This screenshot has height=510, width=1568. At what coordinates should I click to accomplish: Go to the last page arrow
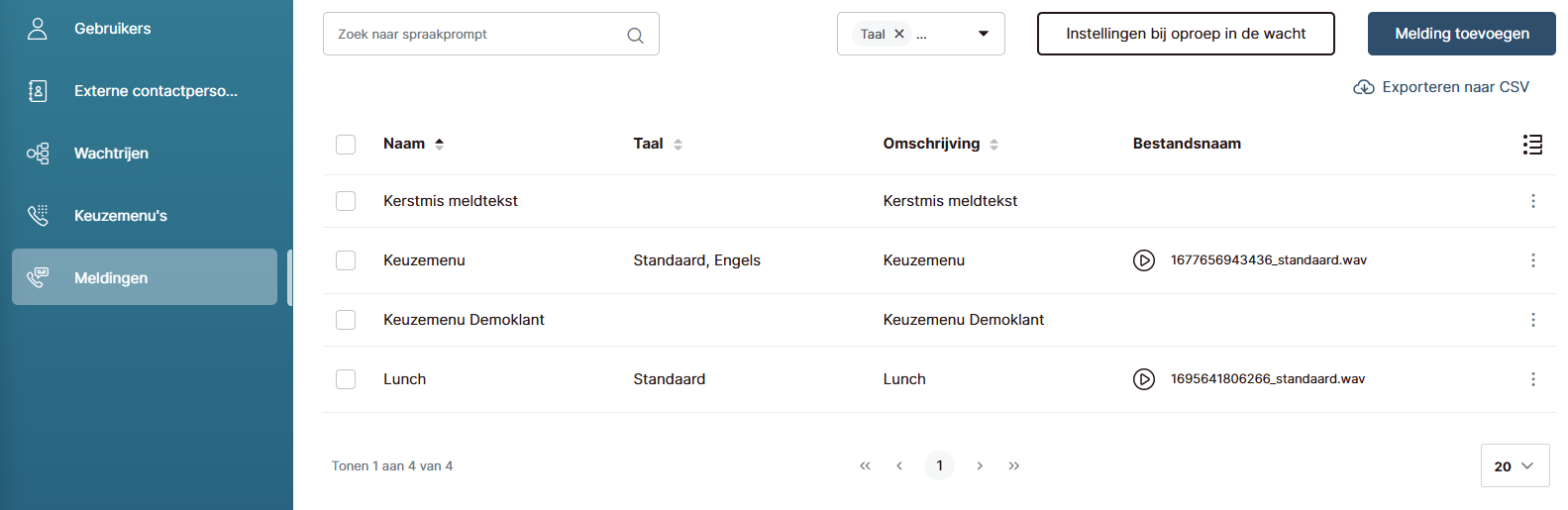(x=1014, y=465)
